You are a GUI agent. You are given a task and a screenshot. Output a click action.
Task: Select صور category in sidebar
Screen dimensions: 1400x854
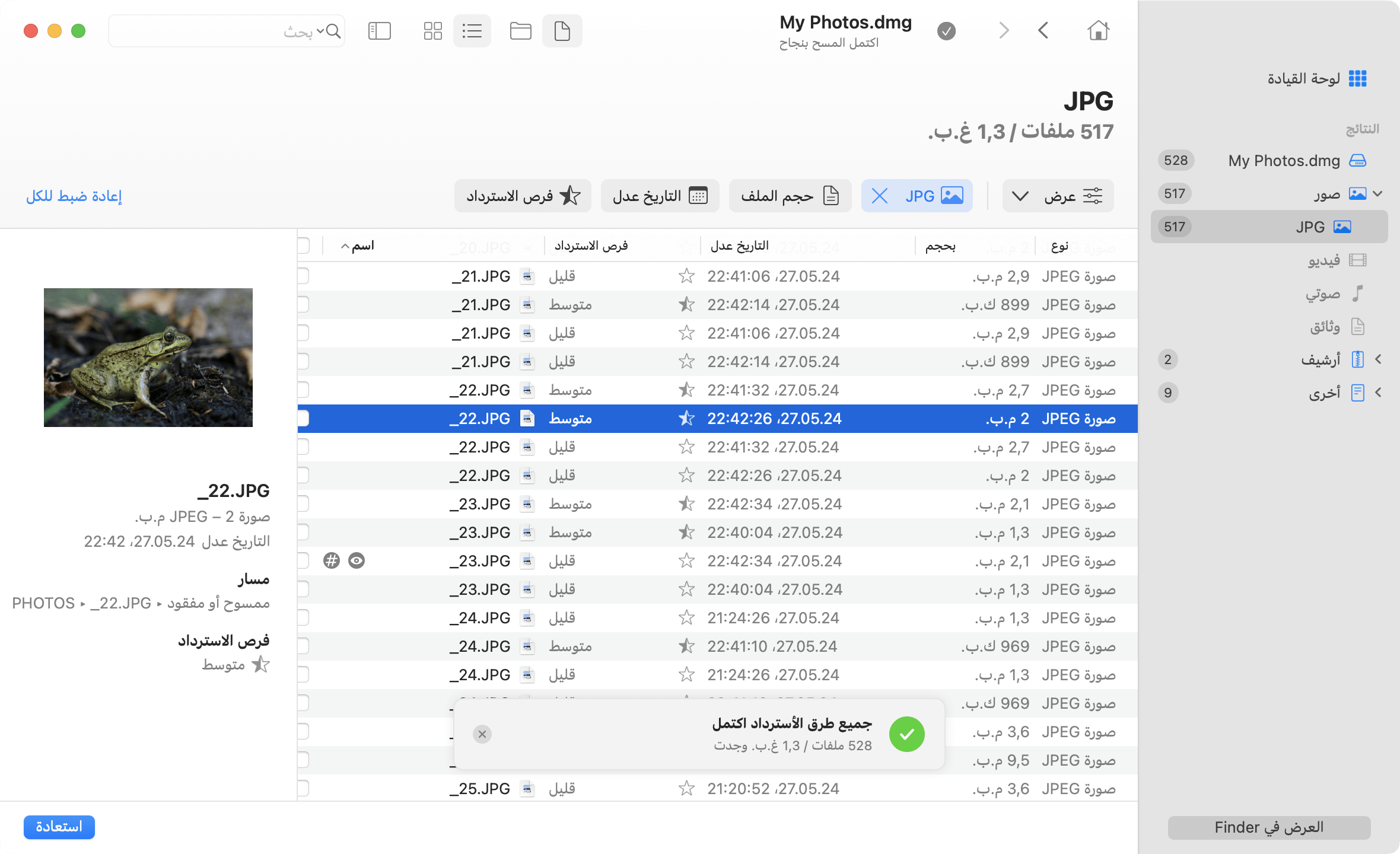click(x=1269, y=193)
